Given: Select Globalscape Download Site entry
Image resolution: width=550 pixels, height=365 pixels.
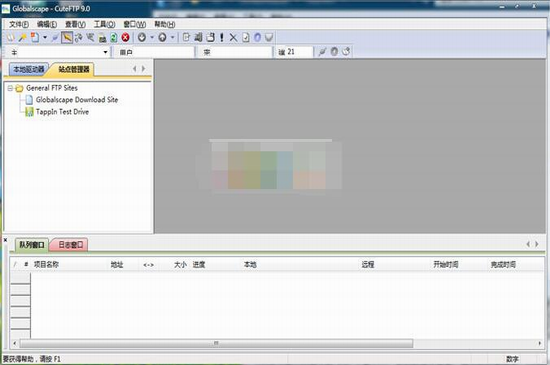Looking at the screenshot, I should click(77, 100).
